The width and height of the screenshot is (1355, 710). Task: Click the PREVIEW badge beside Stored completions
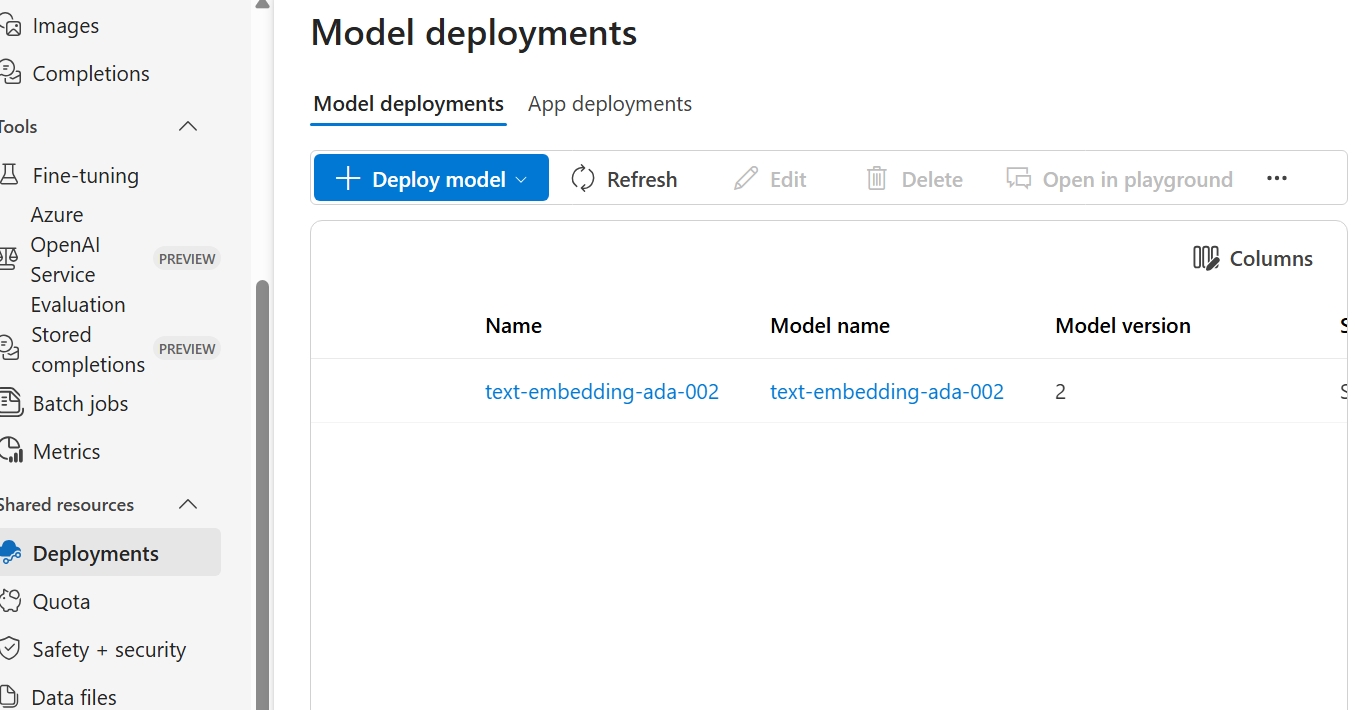click(x=187, y=349)
